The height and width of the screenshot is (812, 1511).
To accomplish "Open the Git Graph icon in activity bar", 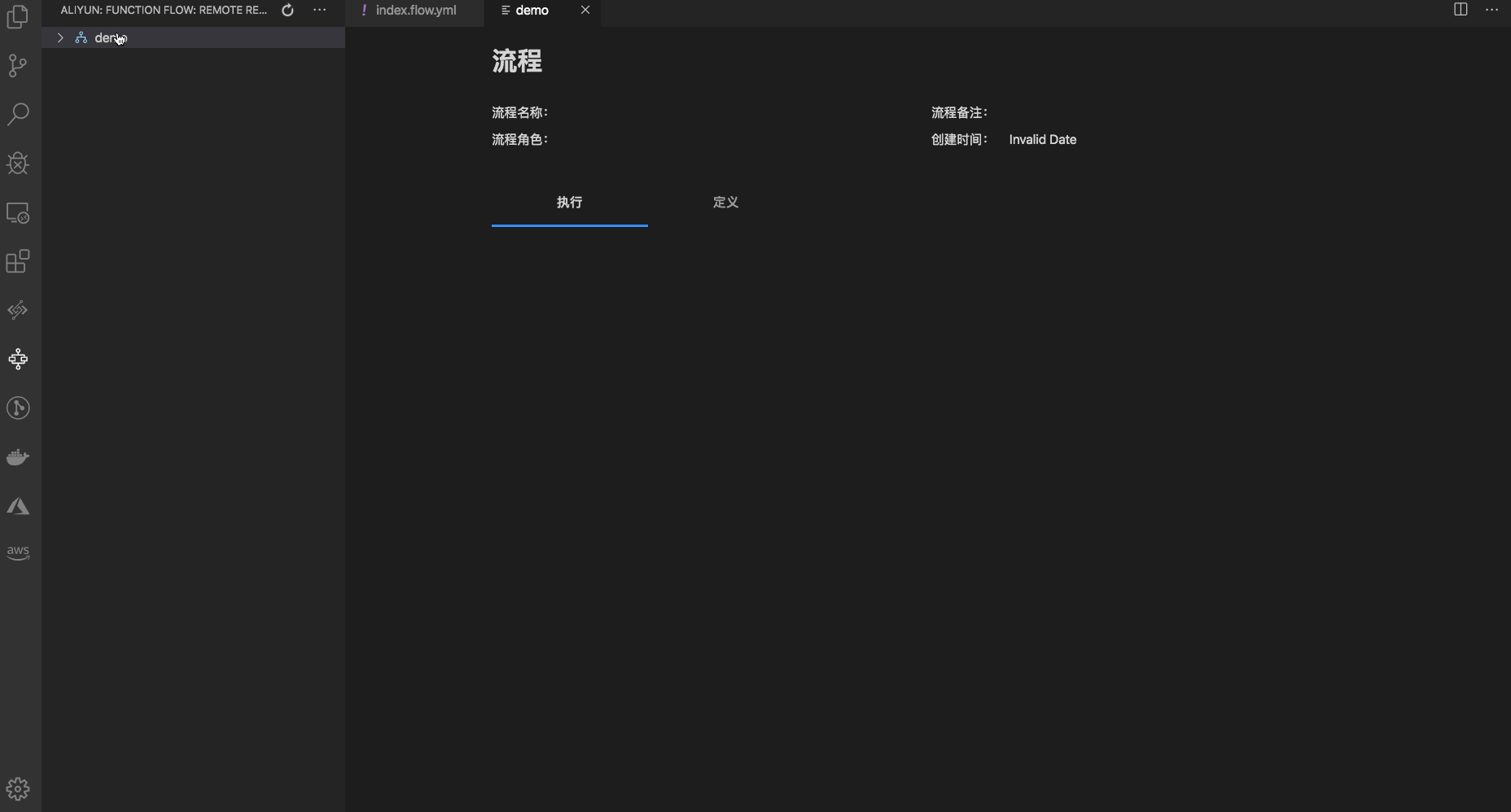I will [18, 408].
